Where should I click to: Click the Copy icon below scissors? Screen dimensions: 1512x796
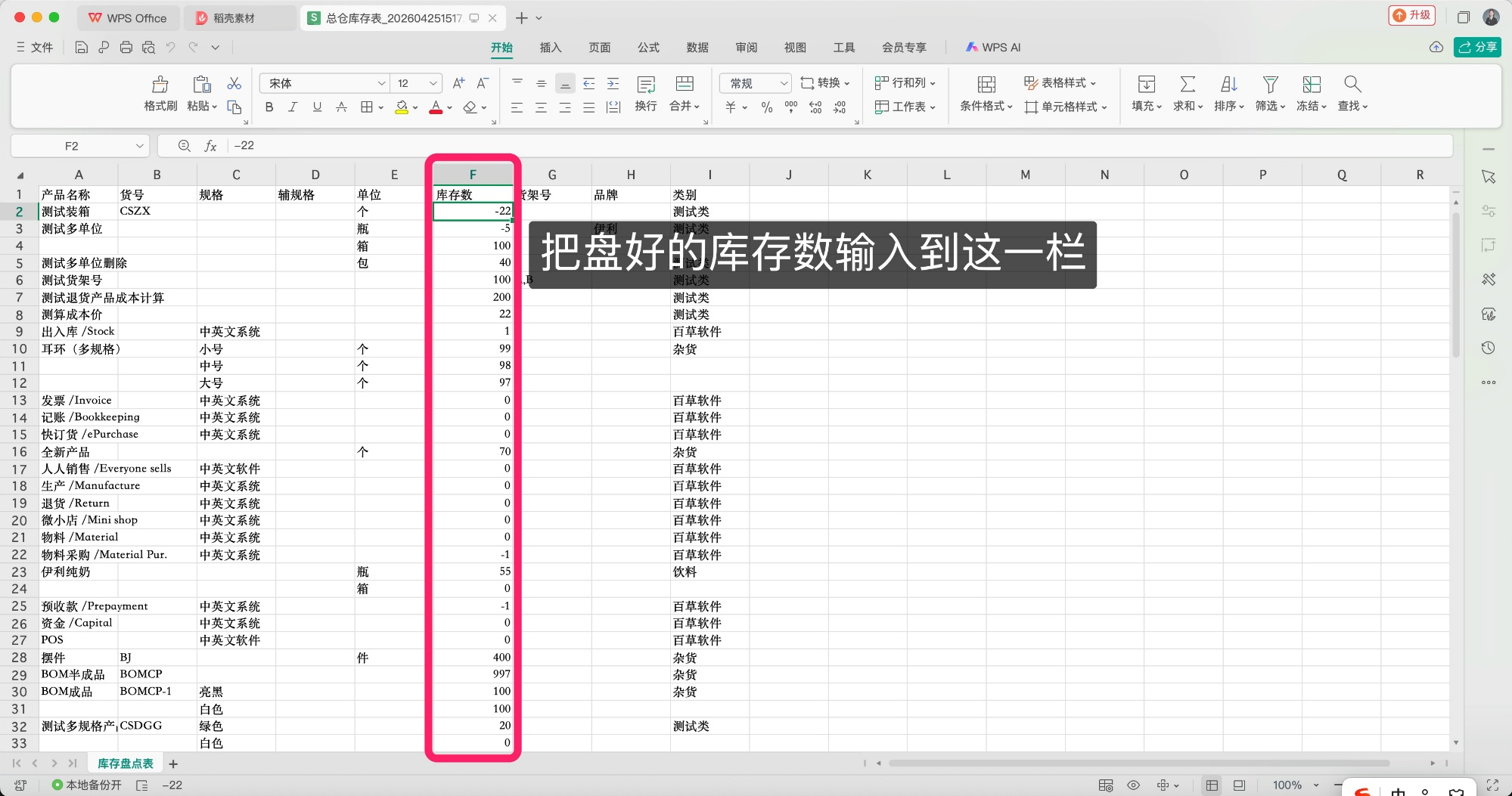click(234, 107)
